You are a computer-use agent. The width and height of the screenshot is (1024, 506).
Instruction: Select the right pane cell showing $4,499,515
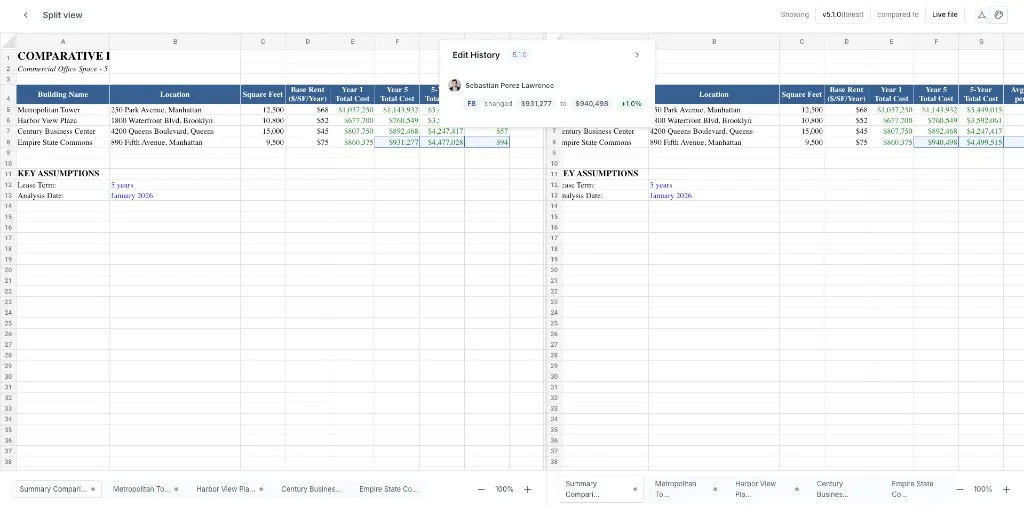click(981, 142)
